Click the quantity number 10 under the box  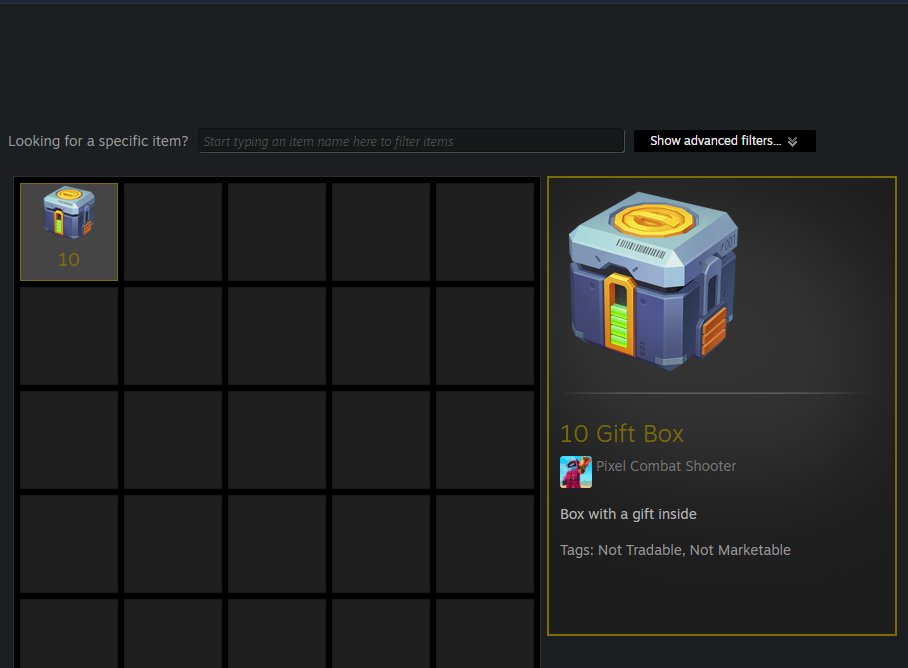(69, 259)
